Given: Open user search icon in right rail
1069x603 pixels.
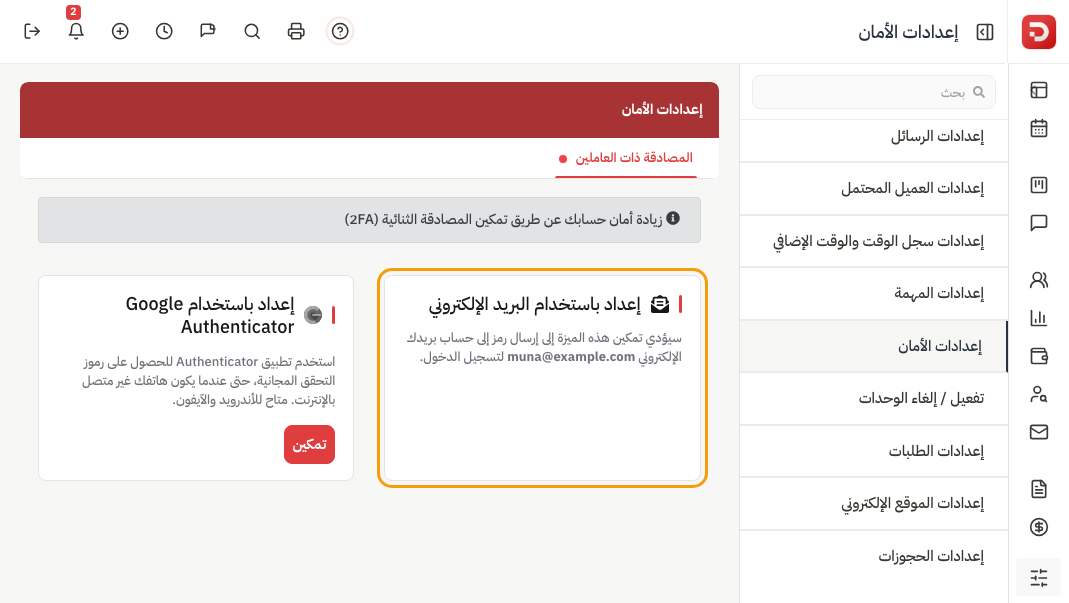Looking at the screenshot, I should [x=1038, y=394].
